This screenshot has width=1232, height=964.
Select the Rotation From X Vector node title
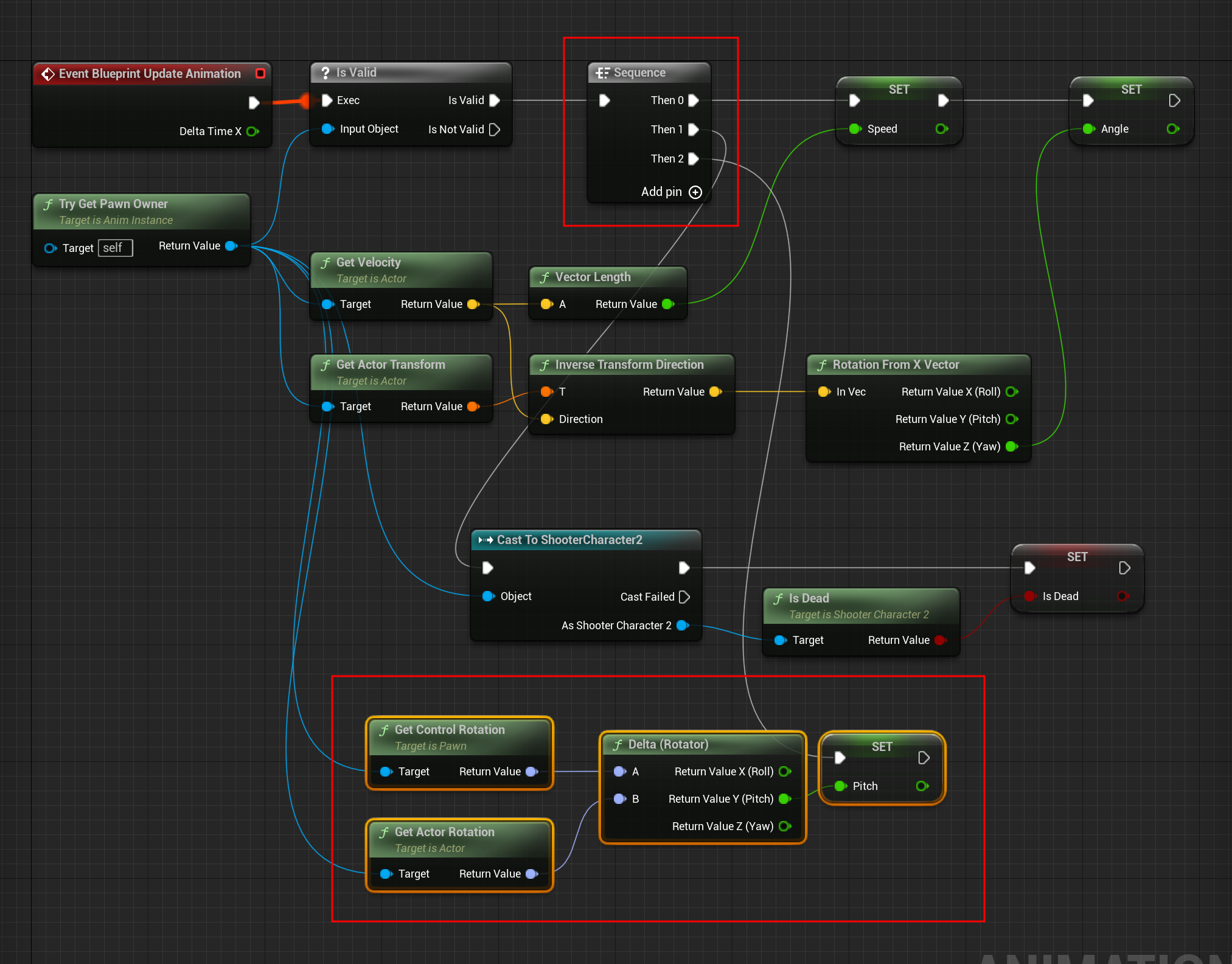895,365
